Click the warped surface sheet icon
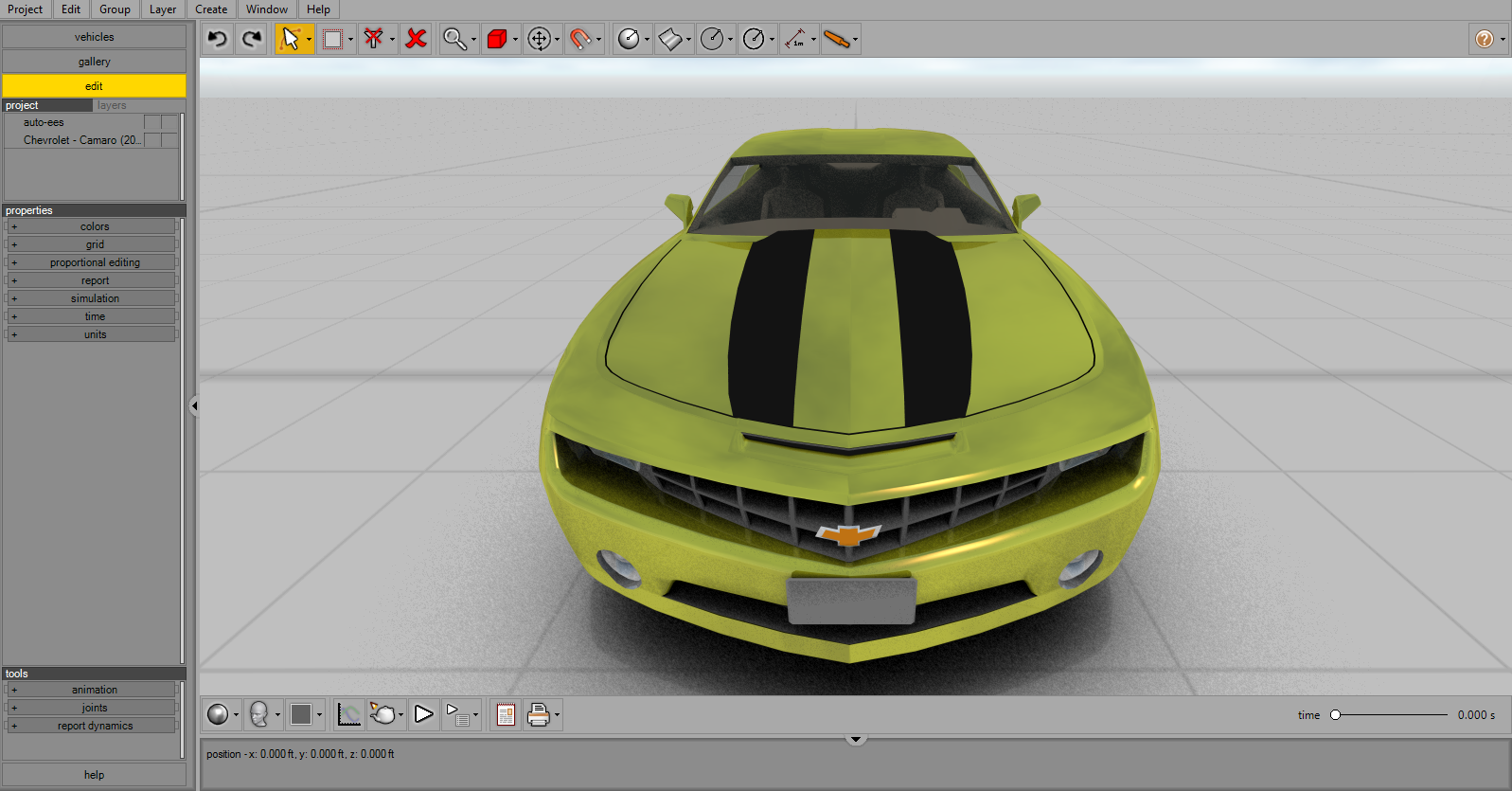Screen dimensions: 1512x791 (670, 39)
